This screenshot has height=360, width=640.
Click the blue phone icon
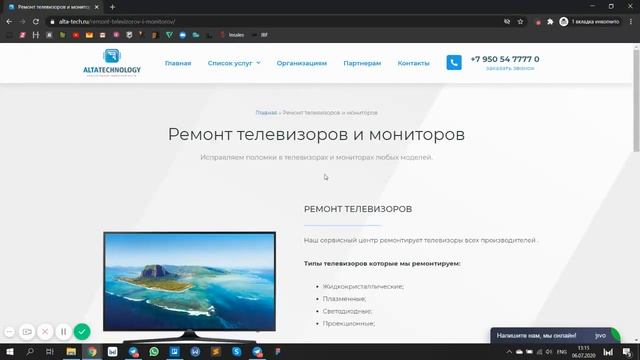454,62
